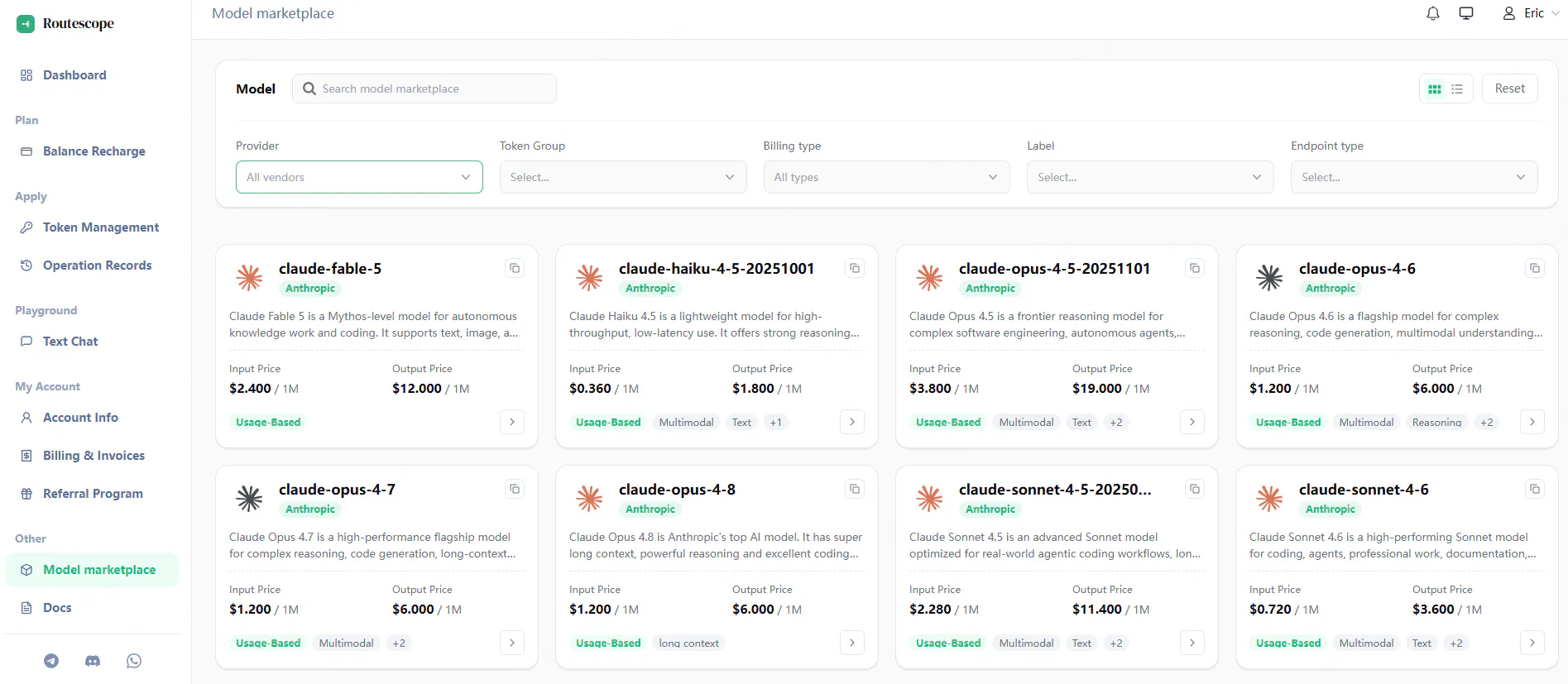Open the Endpoint type select dropdown
Image resolution: width=1568 pixels, height=684 pixels.
pos(1414,177)
